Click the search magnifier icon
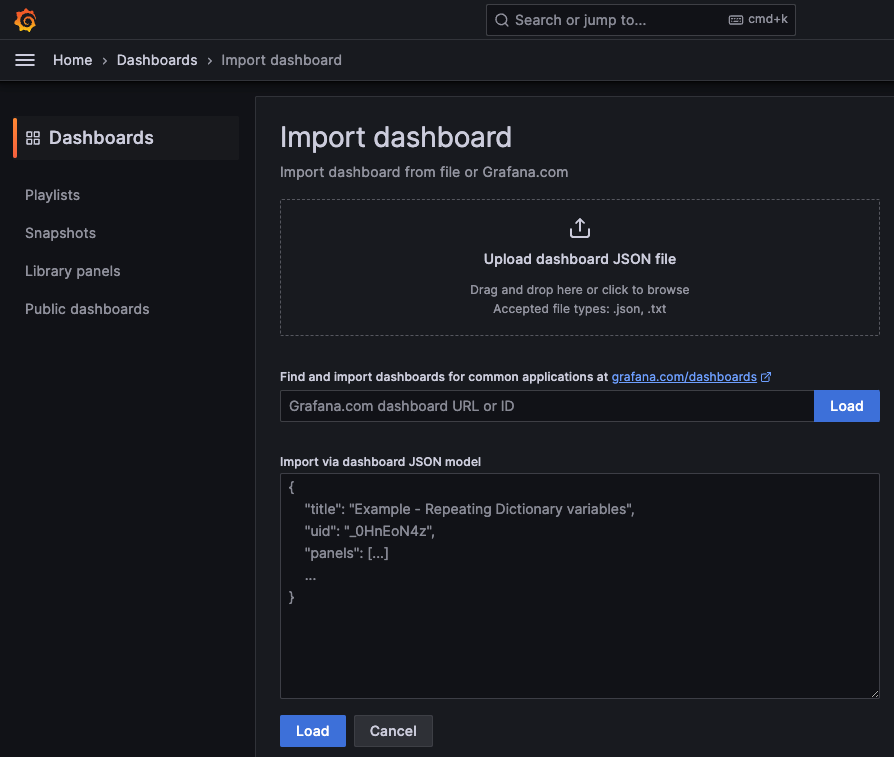The height and width of the screenshot is (757, 894). 502,21
